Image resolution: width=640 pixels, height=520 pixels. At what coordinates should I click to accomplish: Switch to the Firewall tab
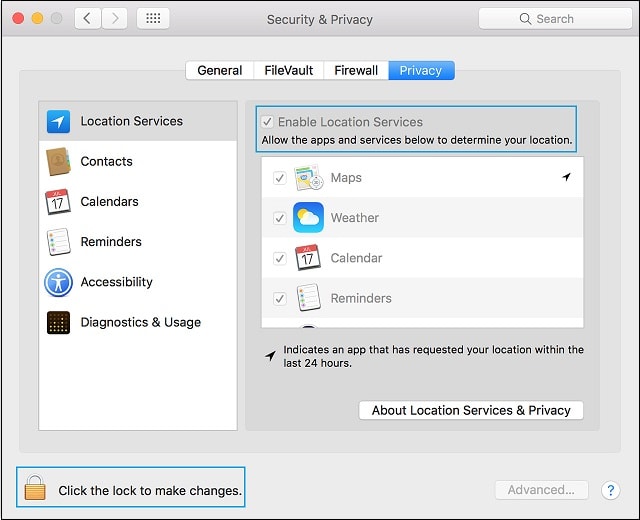coord(356,70)
